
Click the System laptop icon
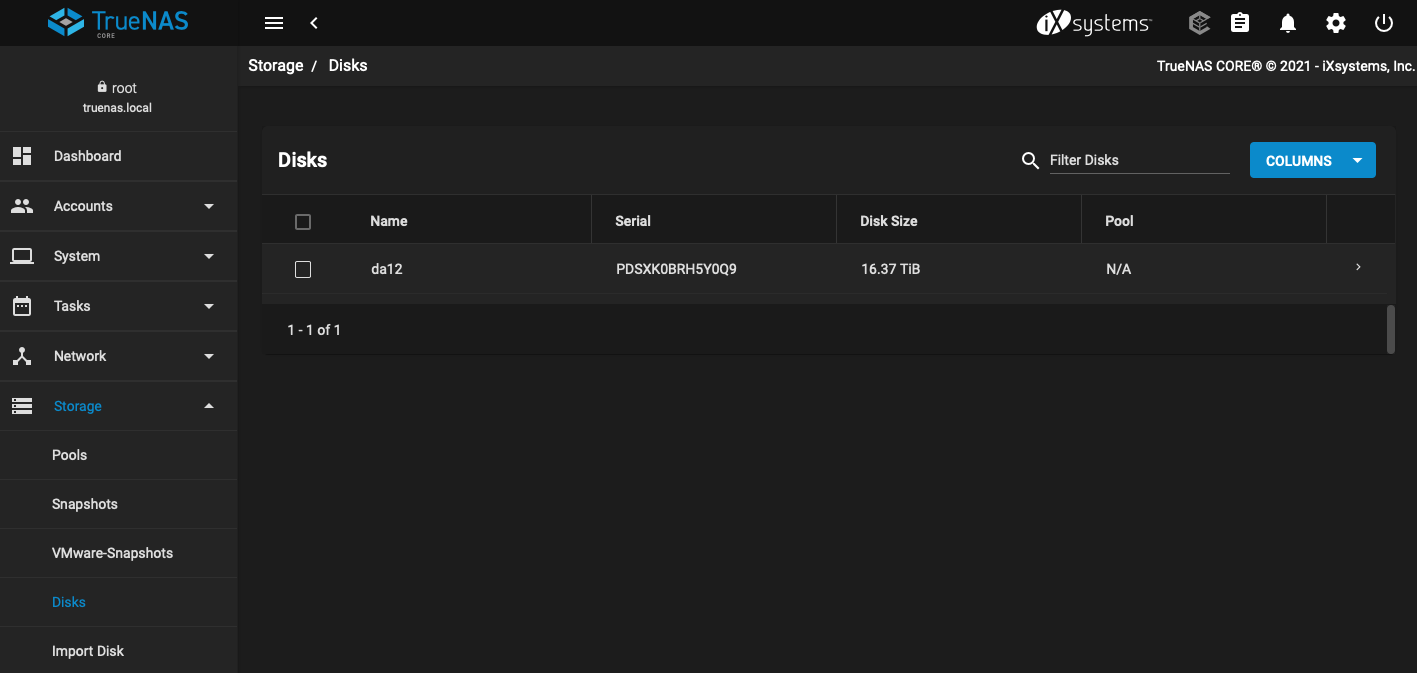(x=22, y=256)
